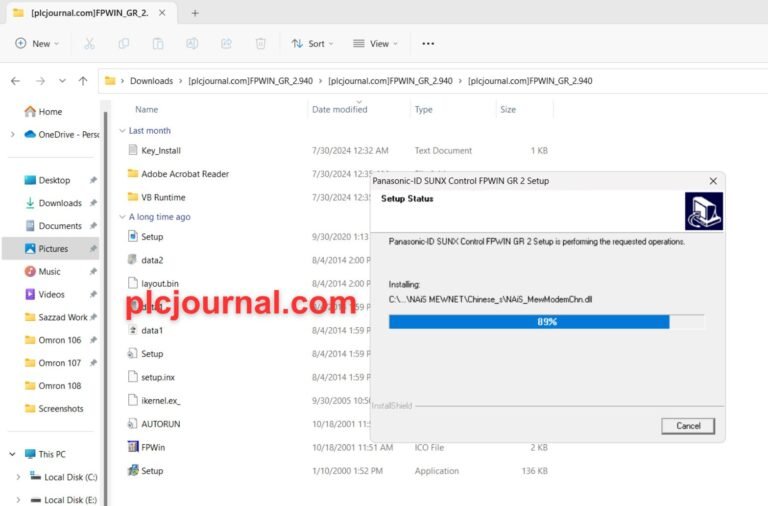Cancel the FPWIN GR 2 setup
Screen dimensions: 768x506
(x=688, y=426)
